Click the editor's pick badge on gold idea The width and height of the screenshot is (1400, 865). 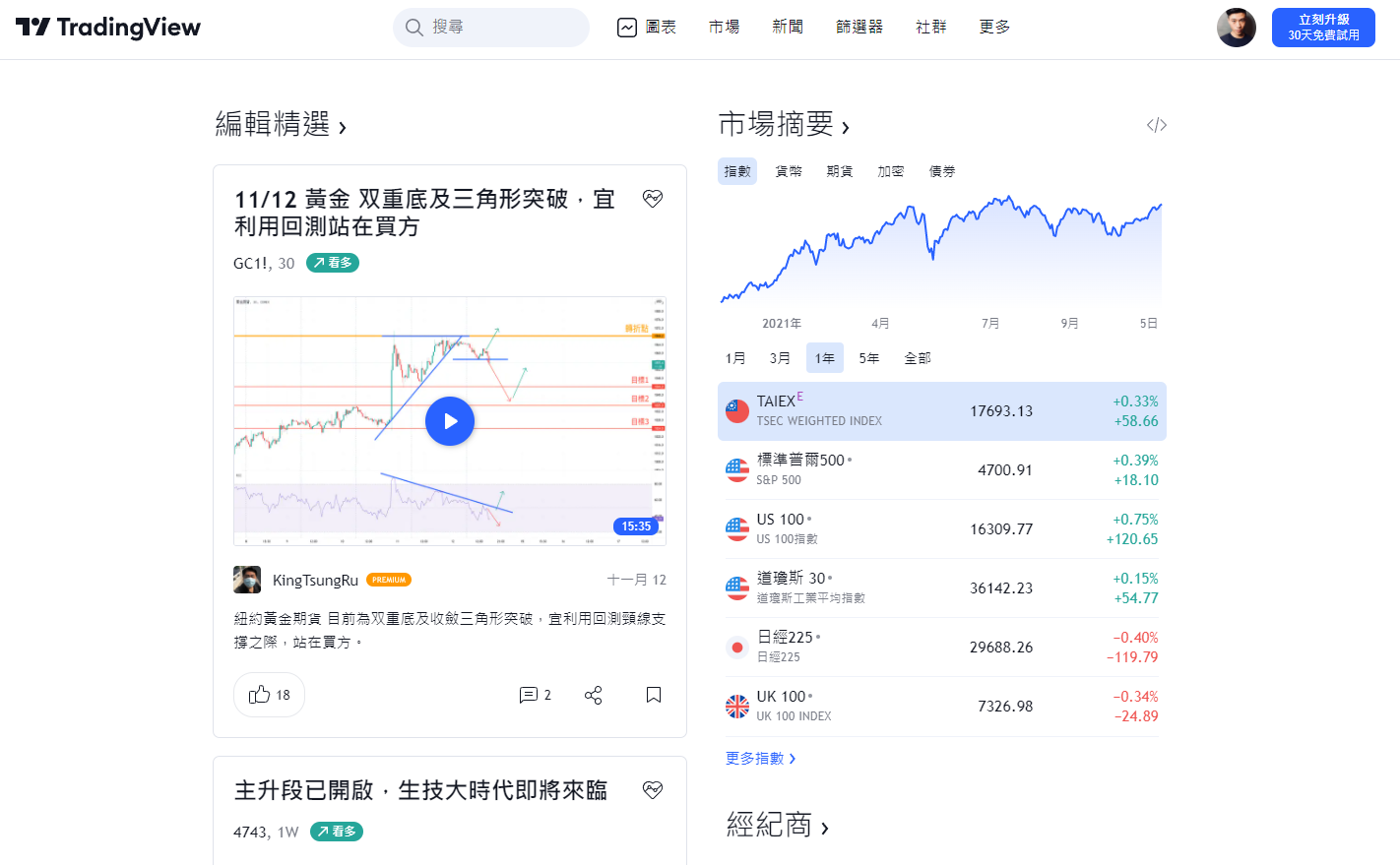pyautogui.click(x=653, y=199)
